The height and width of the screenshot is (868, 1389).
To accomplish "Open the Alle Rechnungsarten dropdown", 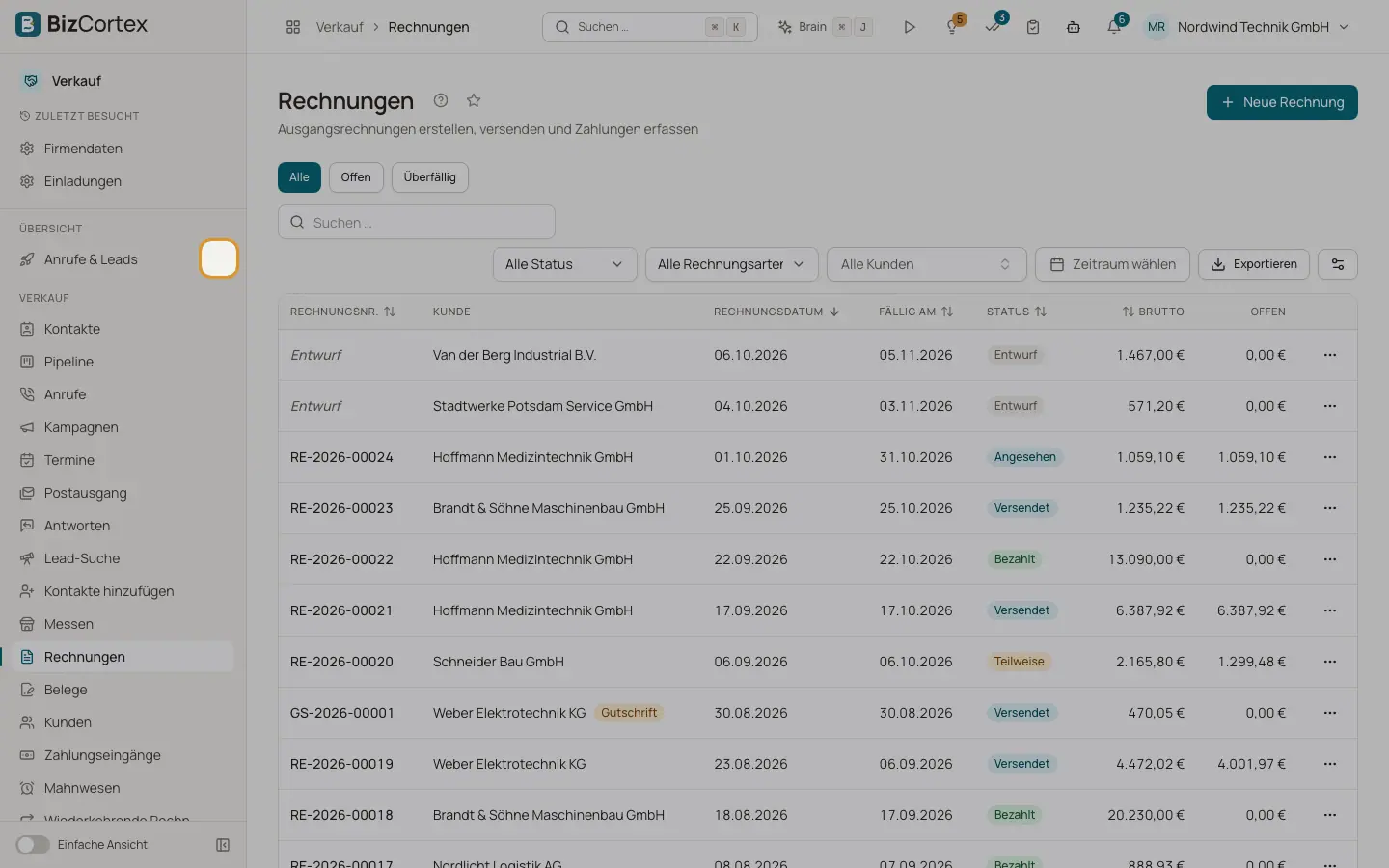I will click(732, 264).
